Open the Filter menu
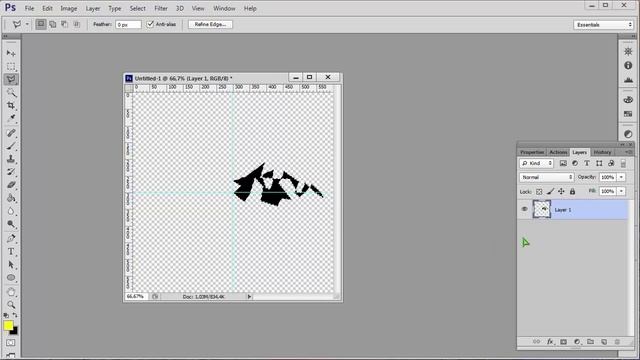 161,8
